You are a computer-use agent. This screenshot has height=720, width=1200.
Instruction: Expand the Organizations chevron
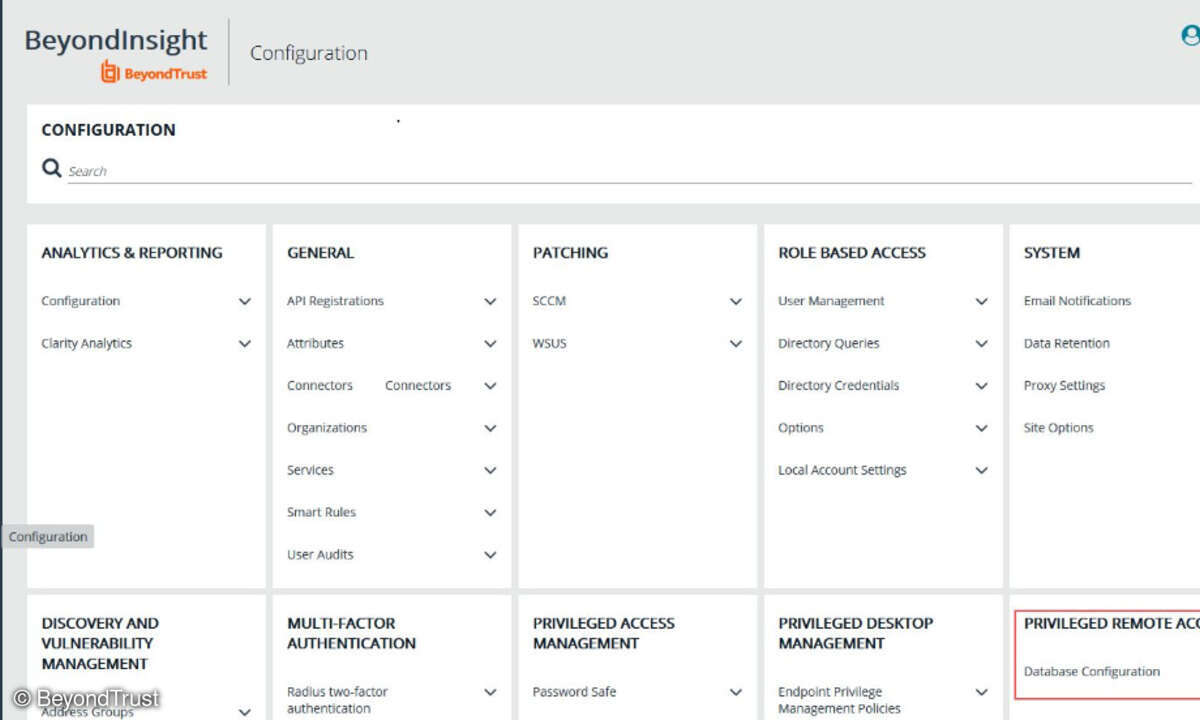[490, 428]
